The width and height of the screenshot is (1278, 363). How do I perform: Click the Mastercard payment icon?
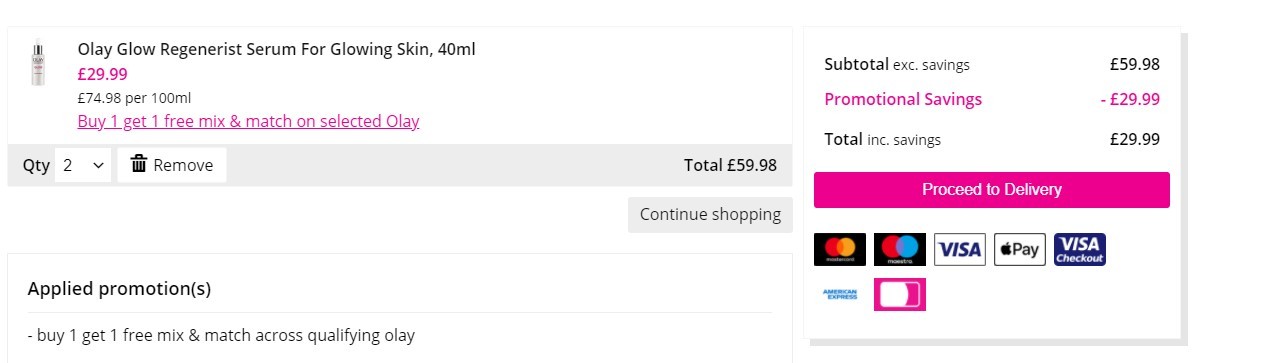point(840,250)
